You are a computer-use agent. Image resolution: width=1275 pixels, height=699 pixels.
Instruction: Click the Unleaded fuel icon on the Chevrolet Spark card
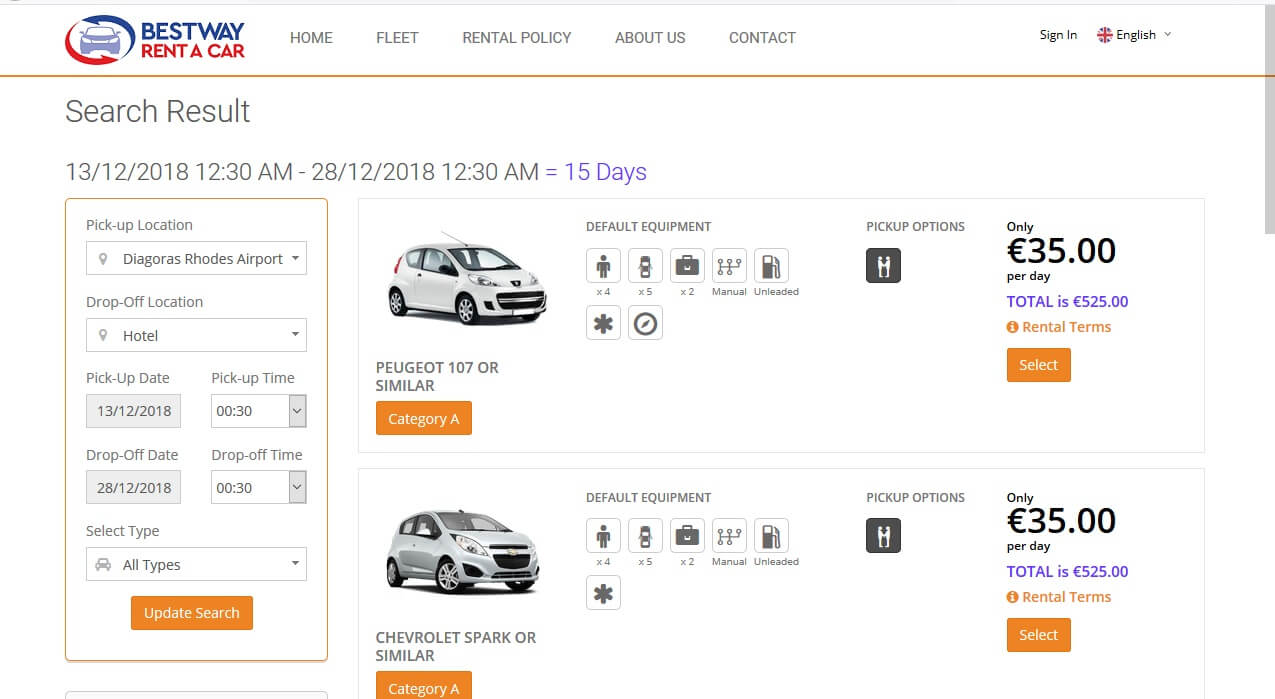771,536
